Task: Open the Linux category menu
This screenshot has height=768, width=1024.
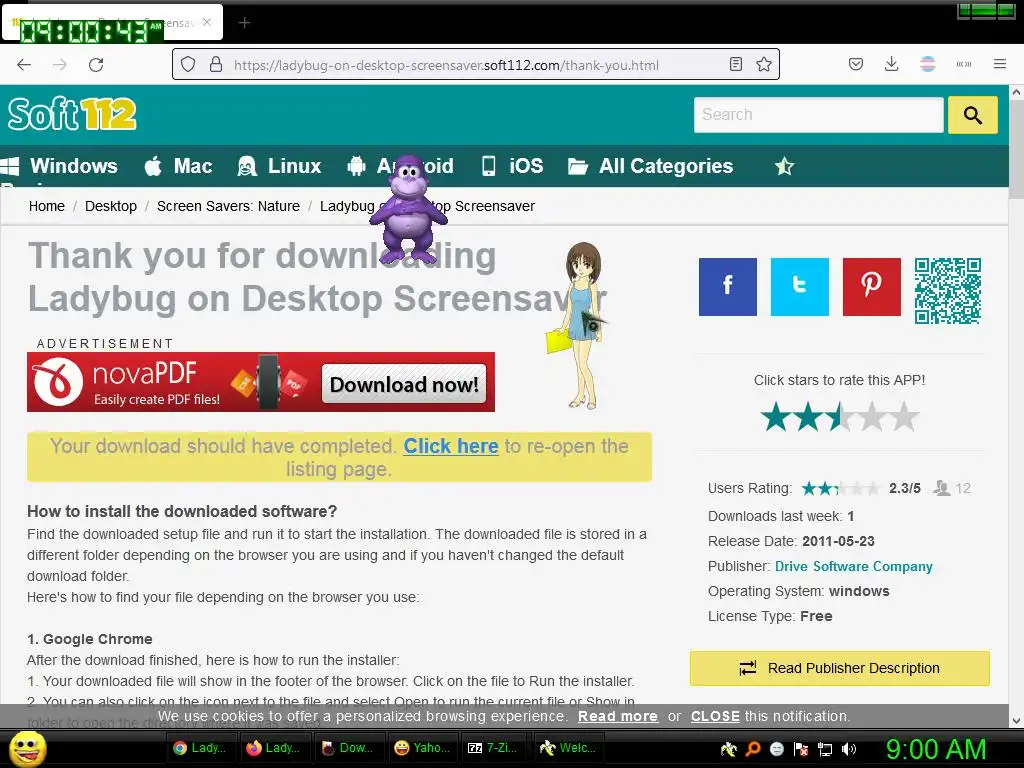Action: (280, 166)
